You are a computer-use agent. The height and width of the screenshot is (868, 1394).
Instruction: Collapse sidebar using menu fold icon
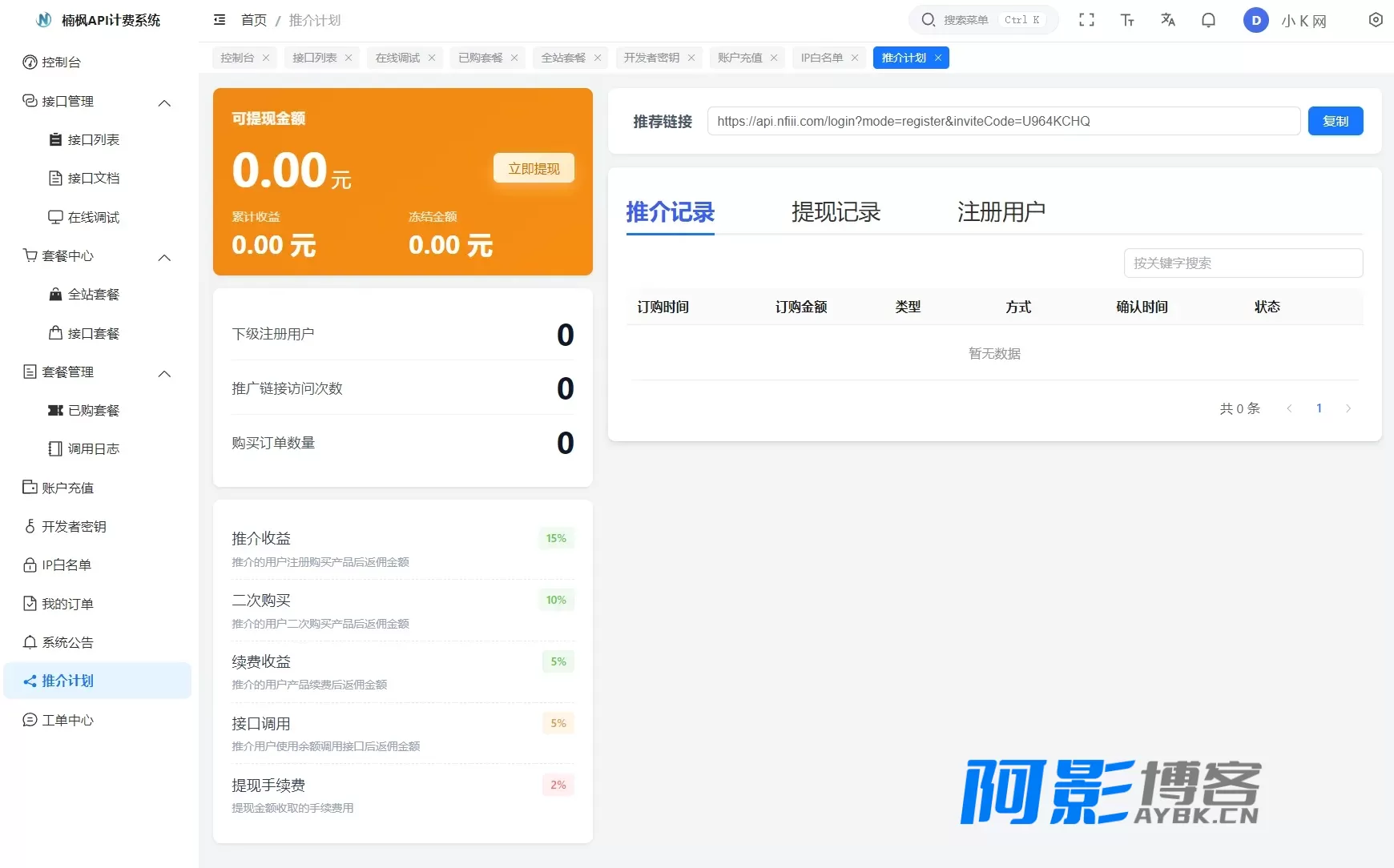click(x=220, y=20)
